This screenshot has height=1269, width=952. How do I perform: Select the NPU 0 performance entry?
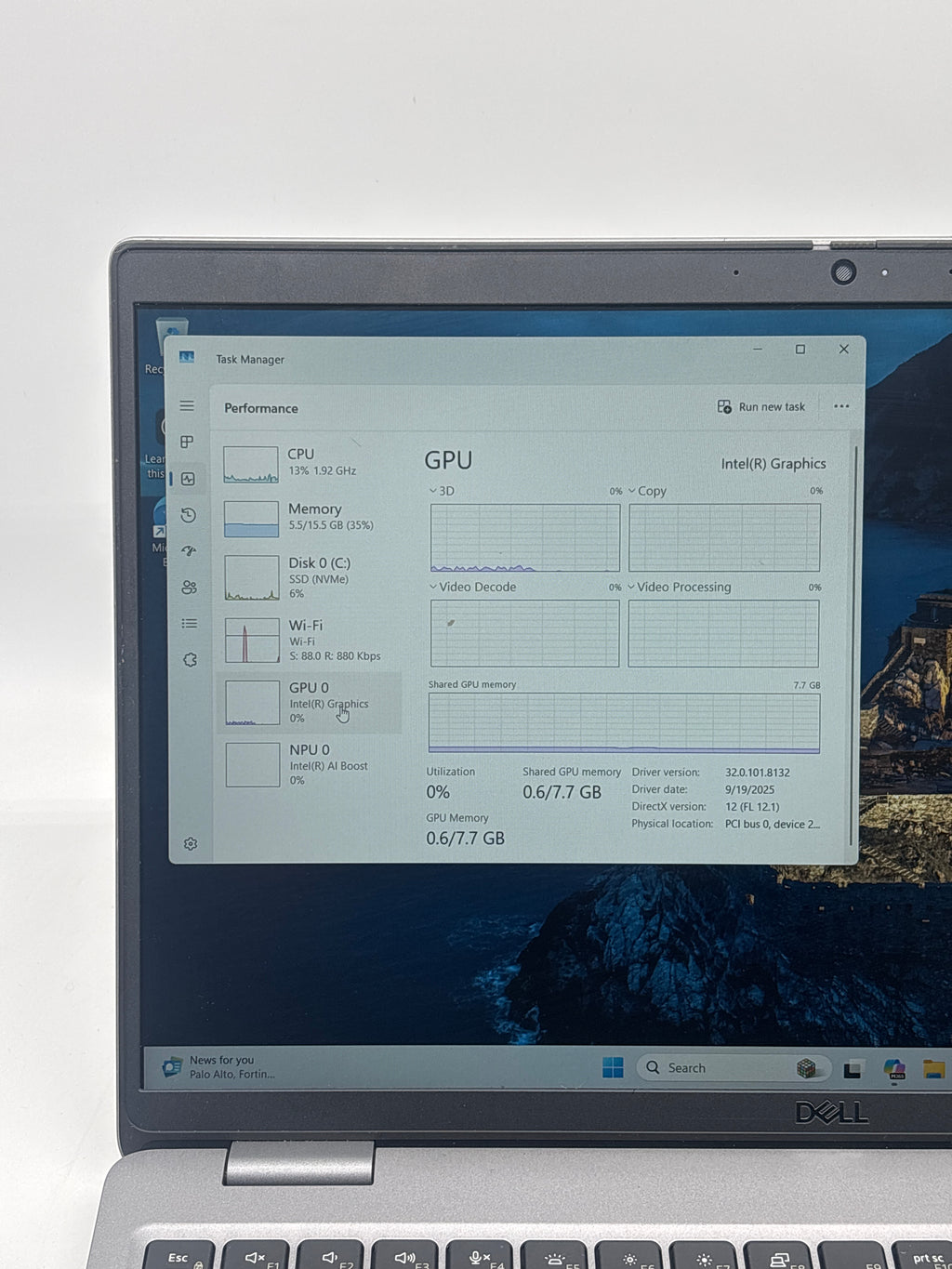pyautogui.click(x=311, y=764)
